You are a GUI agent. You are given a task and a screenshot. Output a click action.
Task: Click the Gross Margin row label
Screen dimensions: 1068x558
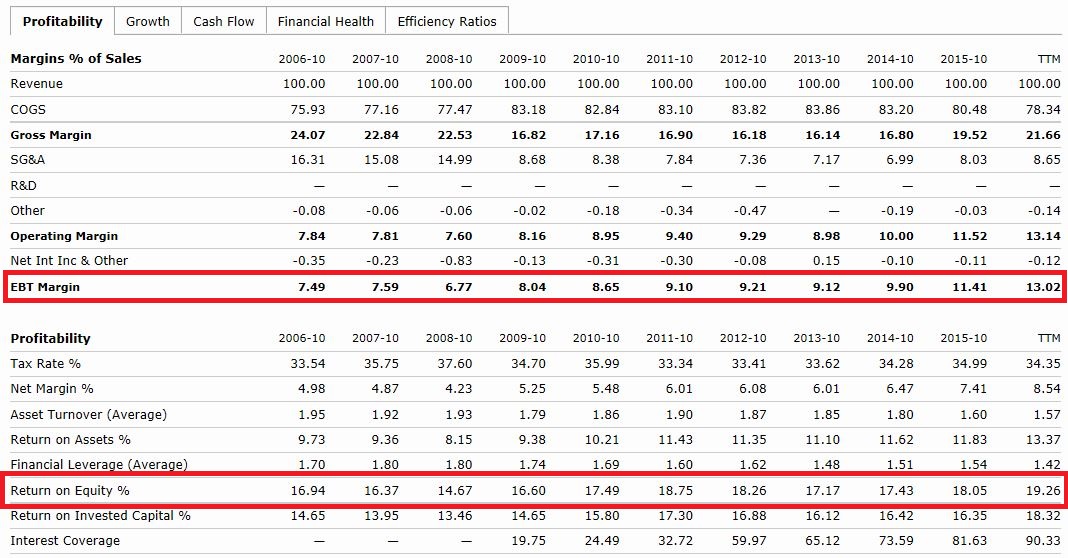pos(50,135)
